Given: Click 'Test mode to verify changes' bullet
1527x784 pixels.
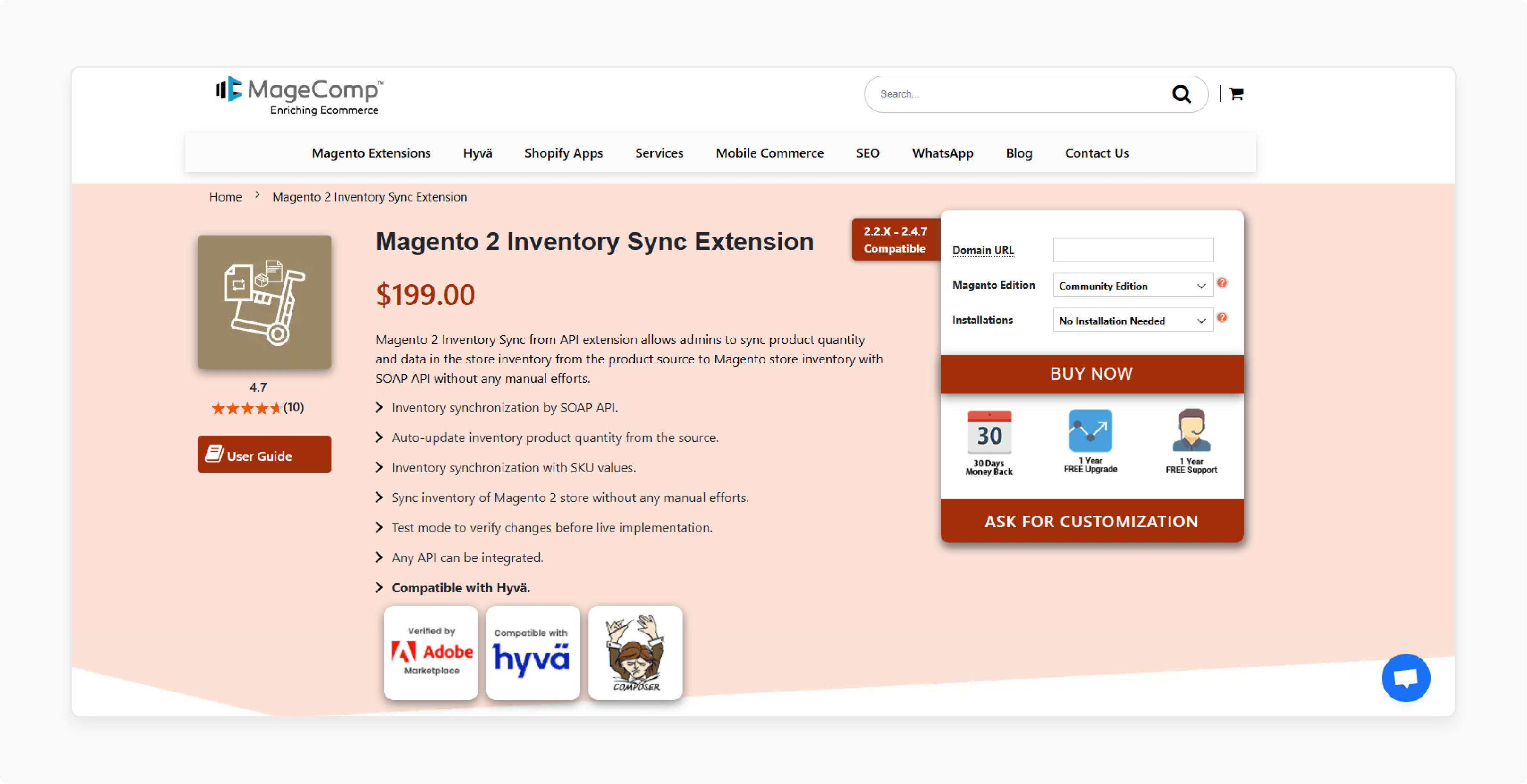Looking at the screenshot, I should point(552,527).
